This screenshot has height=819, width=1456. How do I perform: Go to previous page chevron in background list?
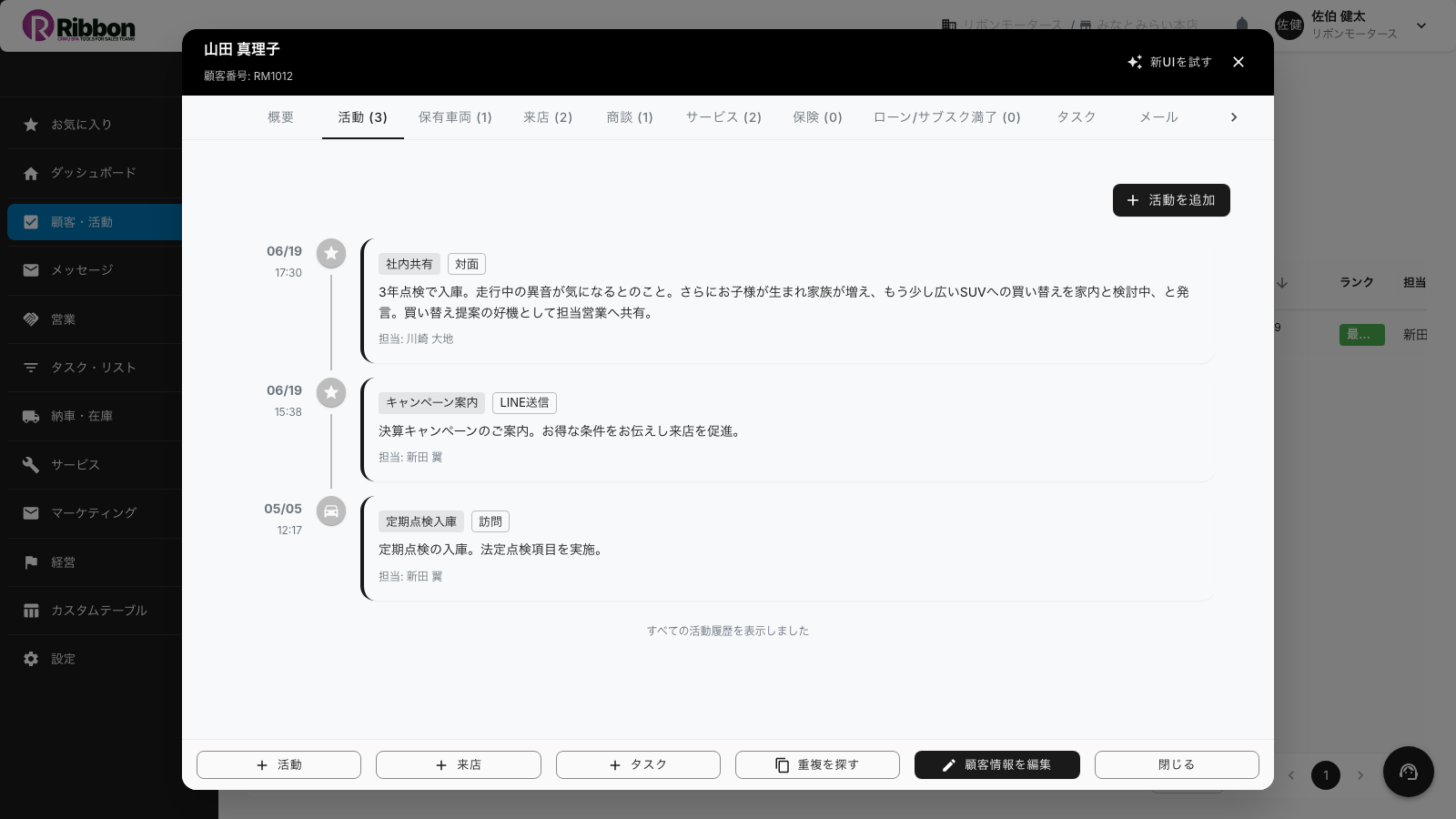[x=1291, y=775]
